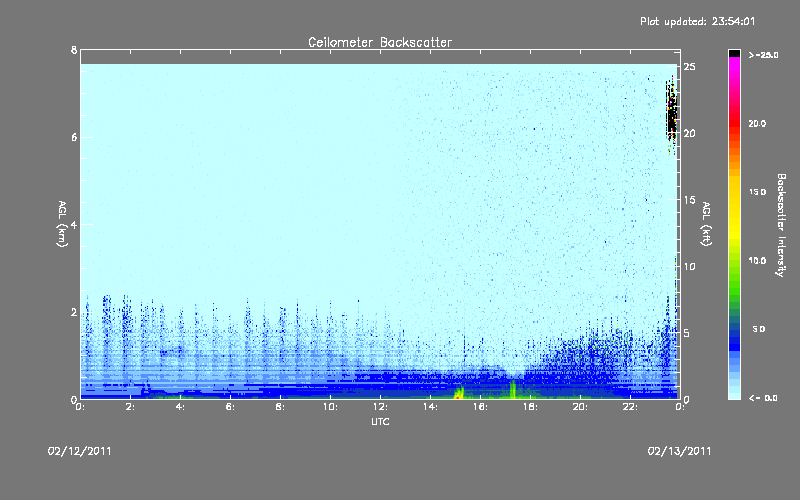The height and width of the screenshot is (500, 800).
Task: Select the "Backscatter Intensity" colorbar label
Action: point(781,225)
